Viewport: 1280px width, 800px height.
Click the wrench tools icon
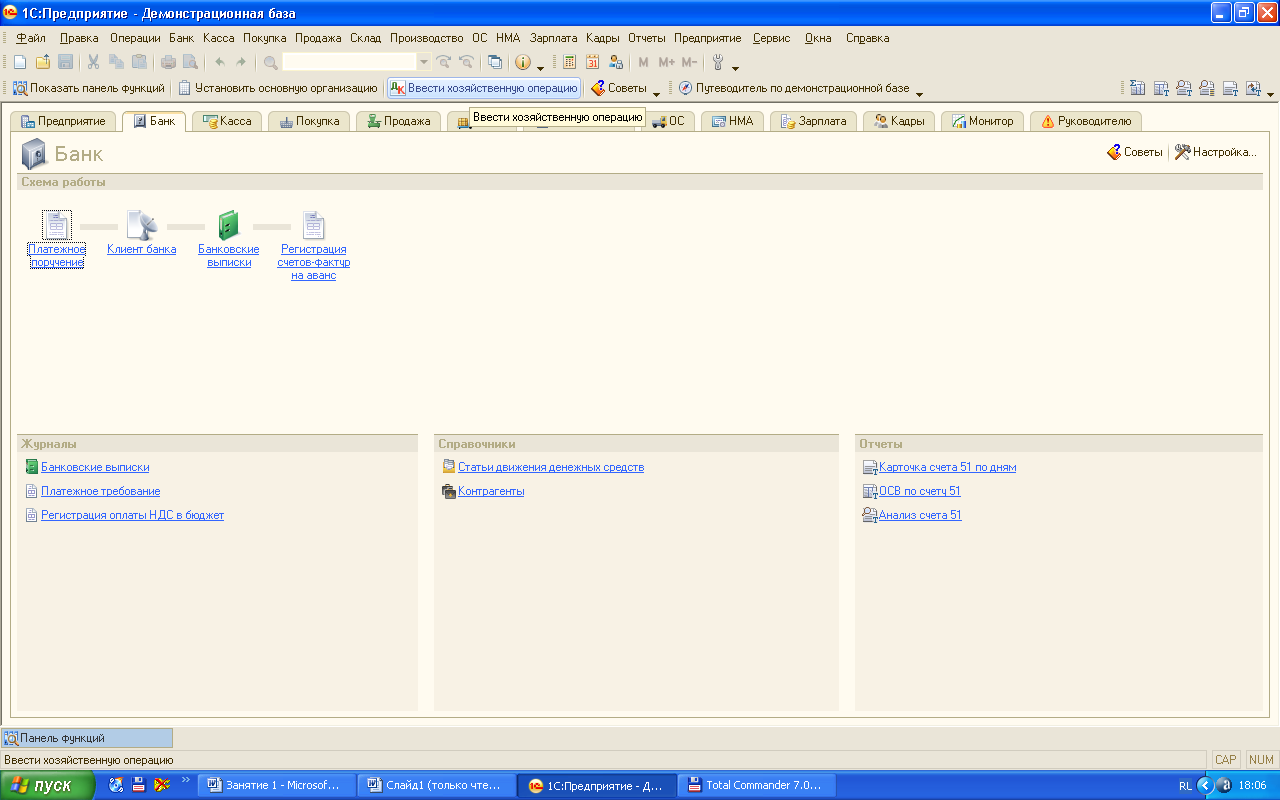tap(717, 62)
